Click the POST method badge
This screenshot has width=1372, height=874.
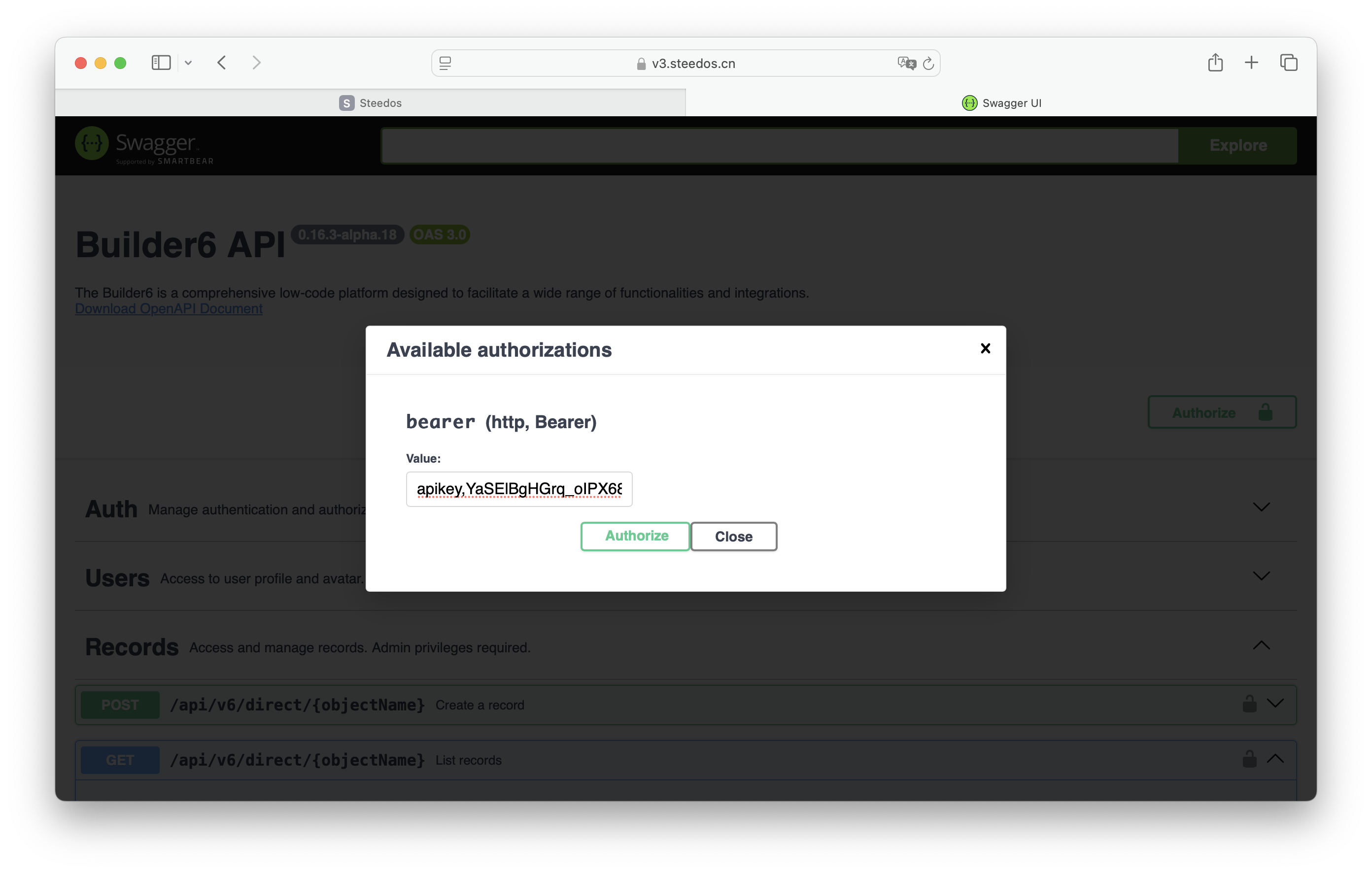[120, 705]
